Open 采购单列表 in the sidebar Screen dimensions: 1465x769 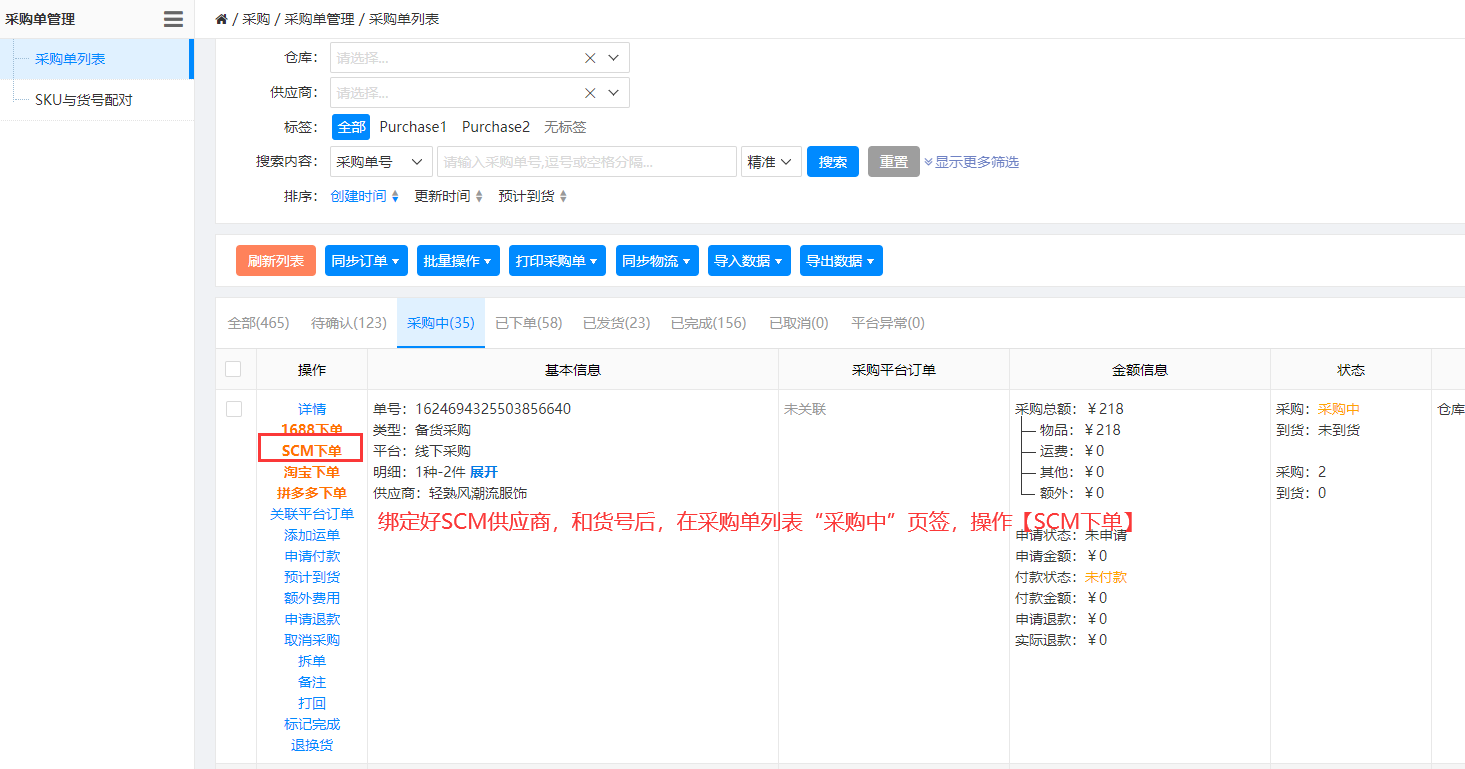point(96,59)
